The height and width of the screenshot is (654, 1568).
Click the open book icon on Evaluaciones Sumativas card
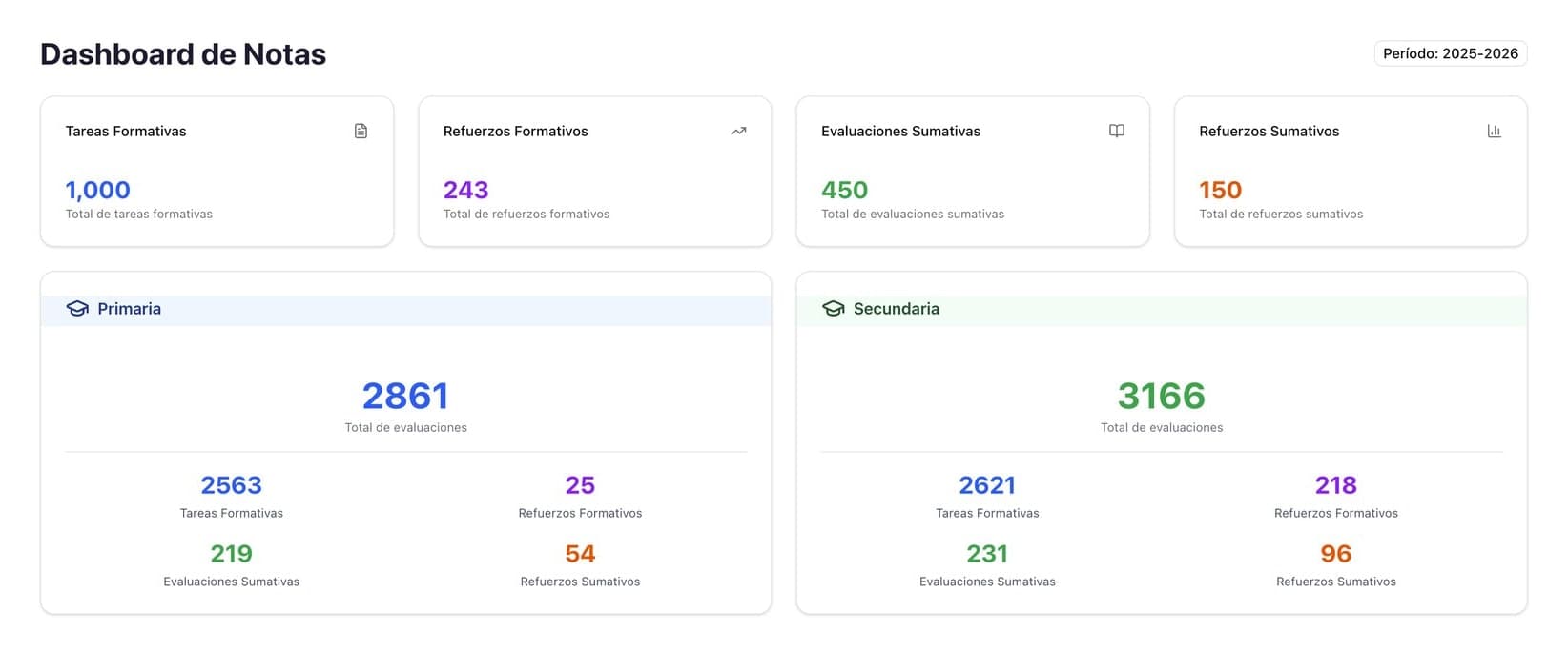coord(1117,131)
